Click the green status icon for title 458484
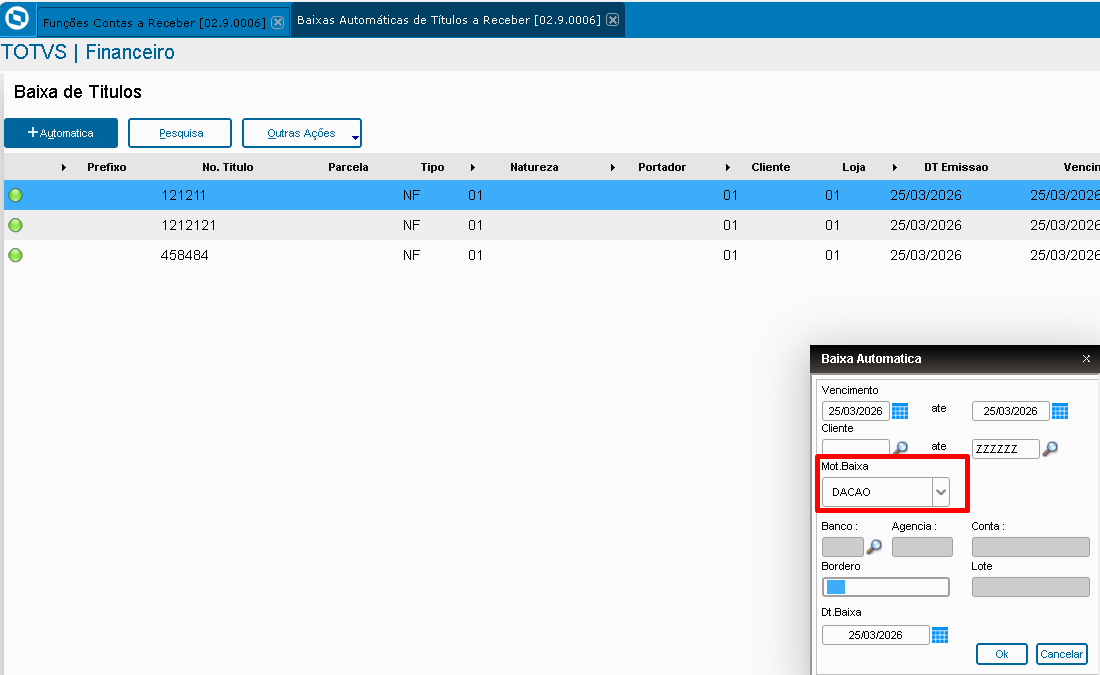The image size is (1100, 675). [x=15, y=255]
